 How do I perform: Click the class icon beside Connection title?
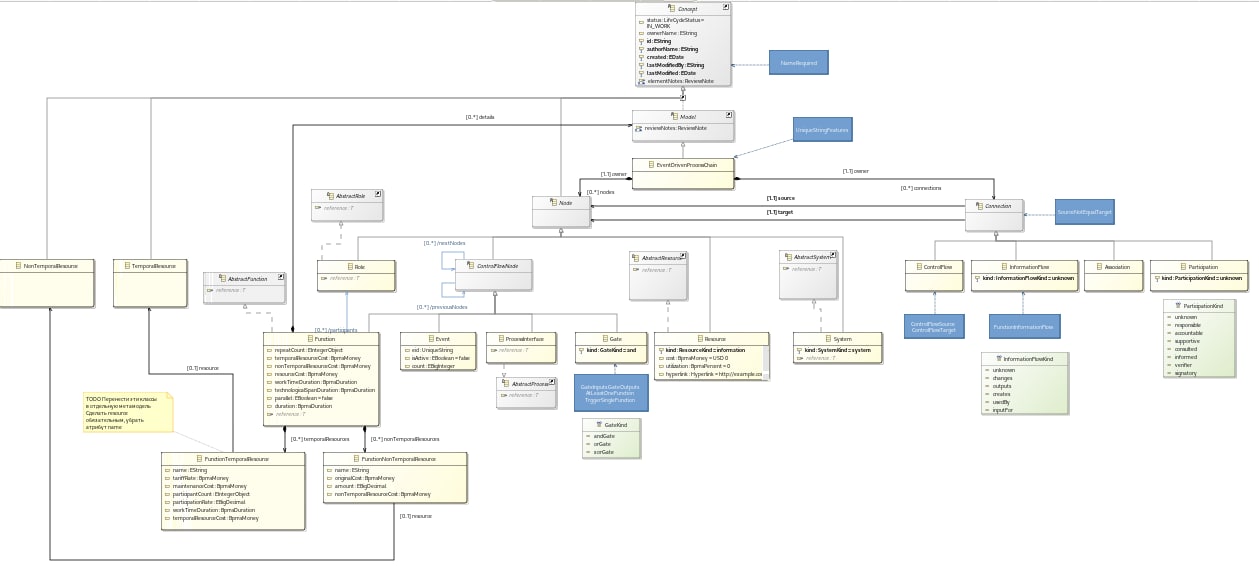[981, 206]
